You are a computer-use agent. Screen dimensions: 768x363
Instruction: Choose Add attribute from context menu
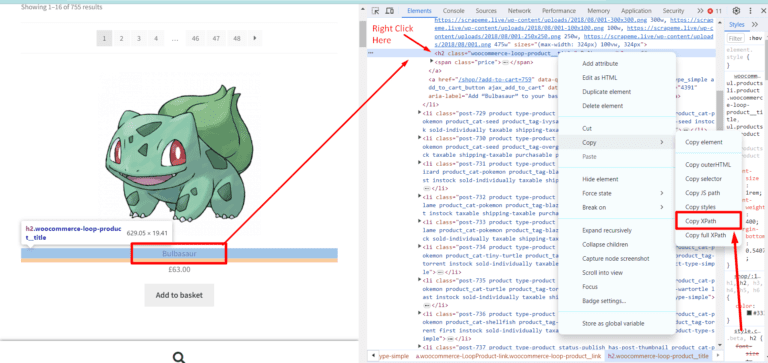coord(600,64)
